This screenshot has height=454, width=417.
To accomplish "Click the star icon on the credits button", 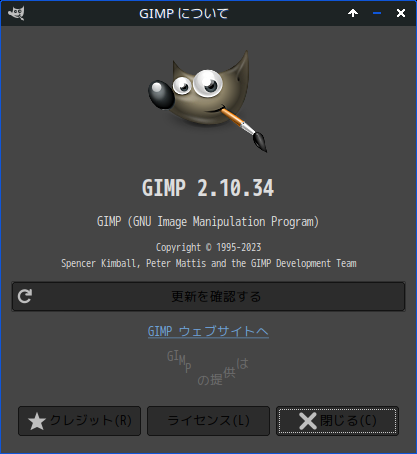I will pyautogui.click(x=37, y=421).
